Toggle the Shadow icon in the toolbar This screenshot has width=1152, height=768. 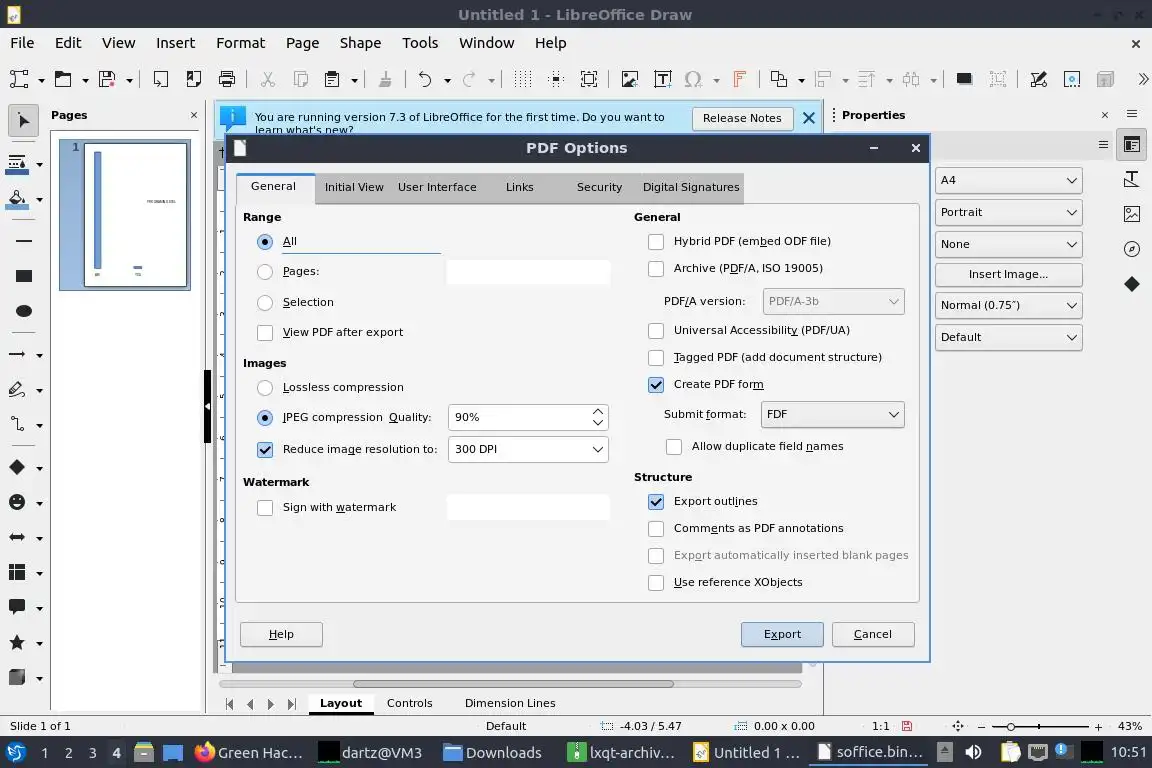pos(965,79)
